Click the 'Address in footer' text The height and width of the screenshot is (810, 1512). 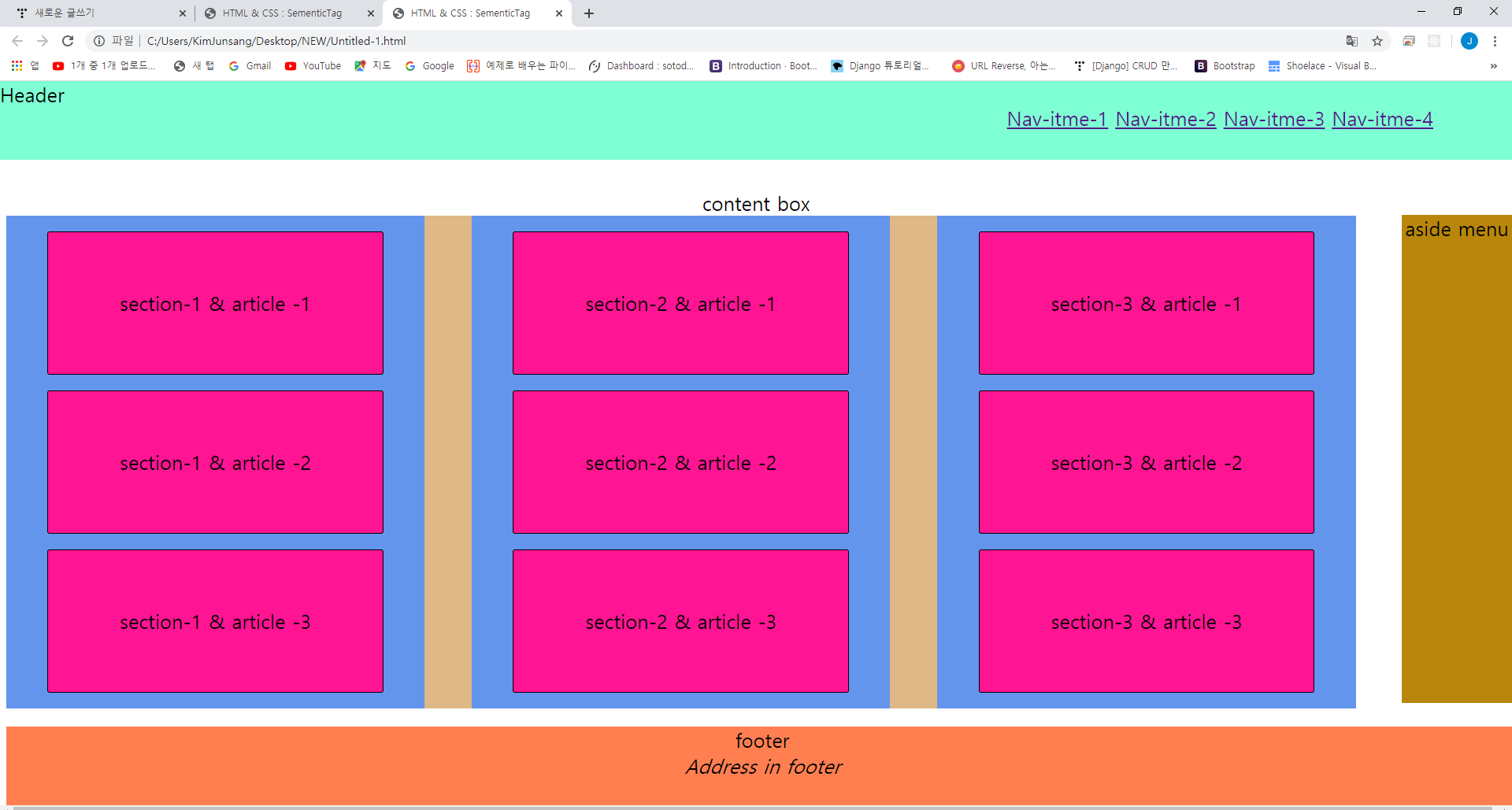click(763, 767)
